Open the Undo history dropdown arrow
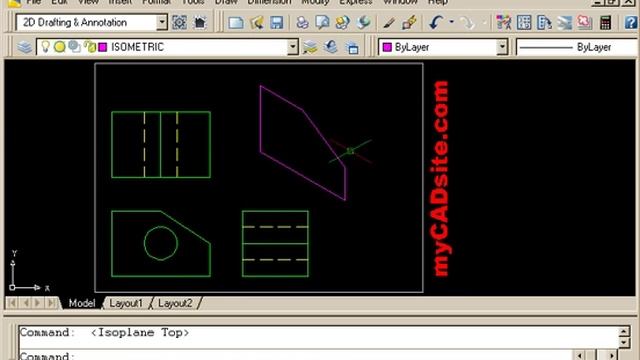Image resolution: width=640 pixels, height=360 pixels. click(x=451, y=22)
